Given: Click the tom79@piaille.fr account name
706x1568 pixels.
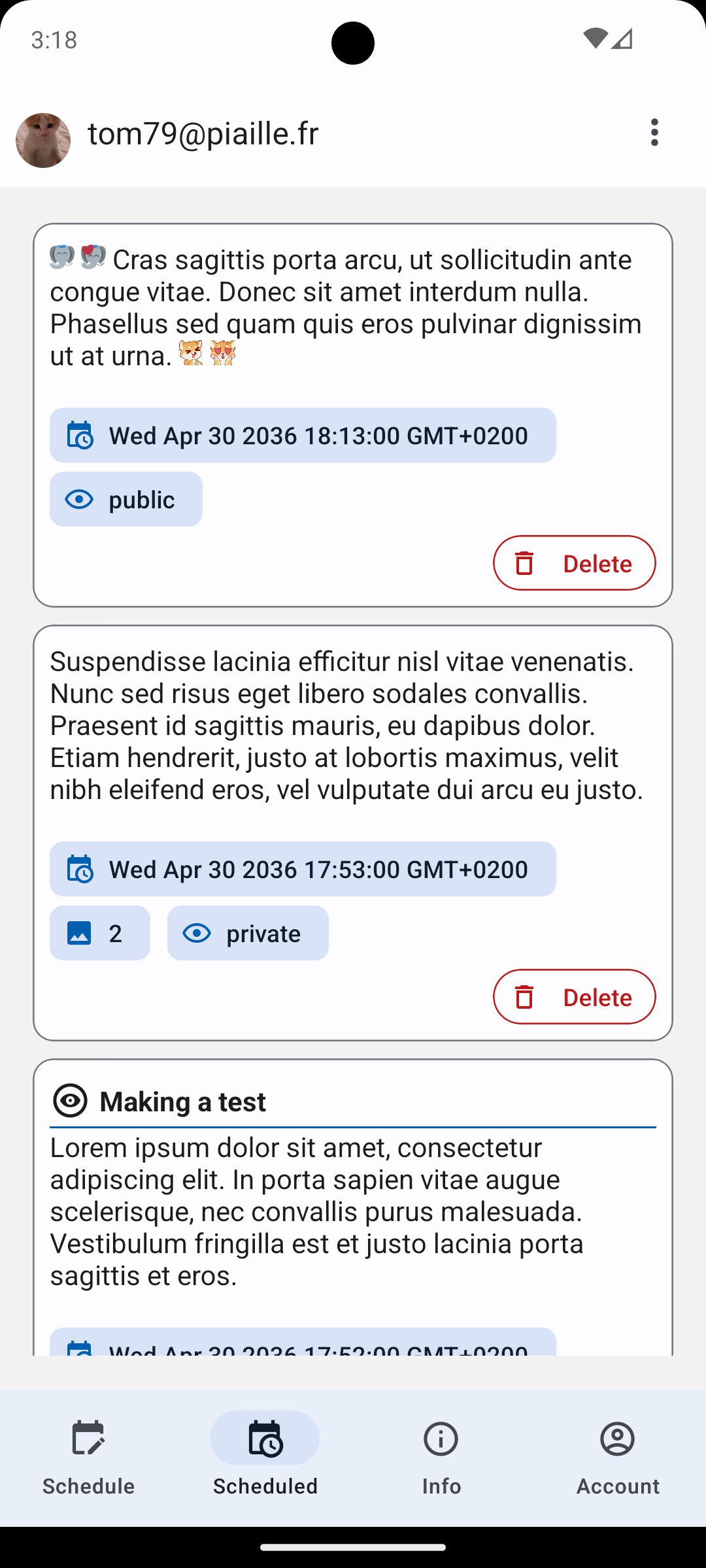Looking at the screenshot, I should click(203, 134).
